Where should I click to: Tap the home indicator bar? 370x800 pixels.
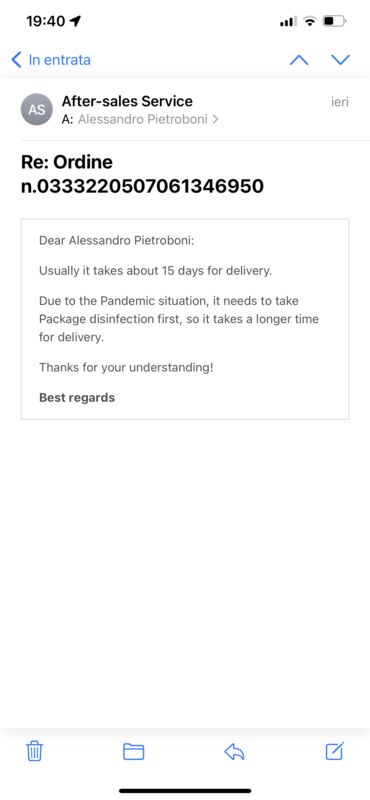[185, 791]
